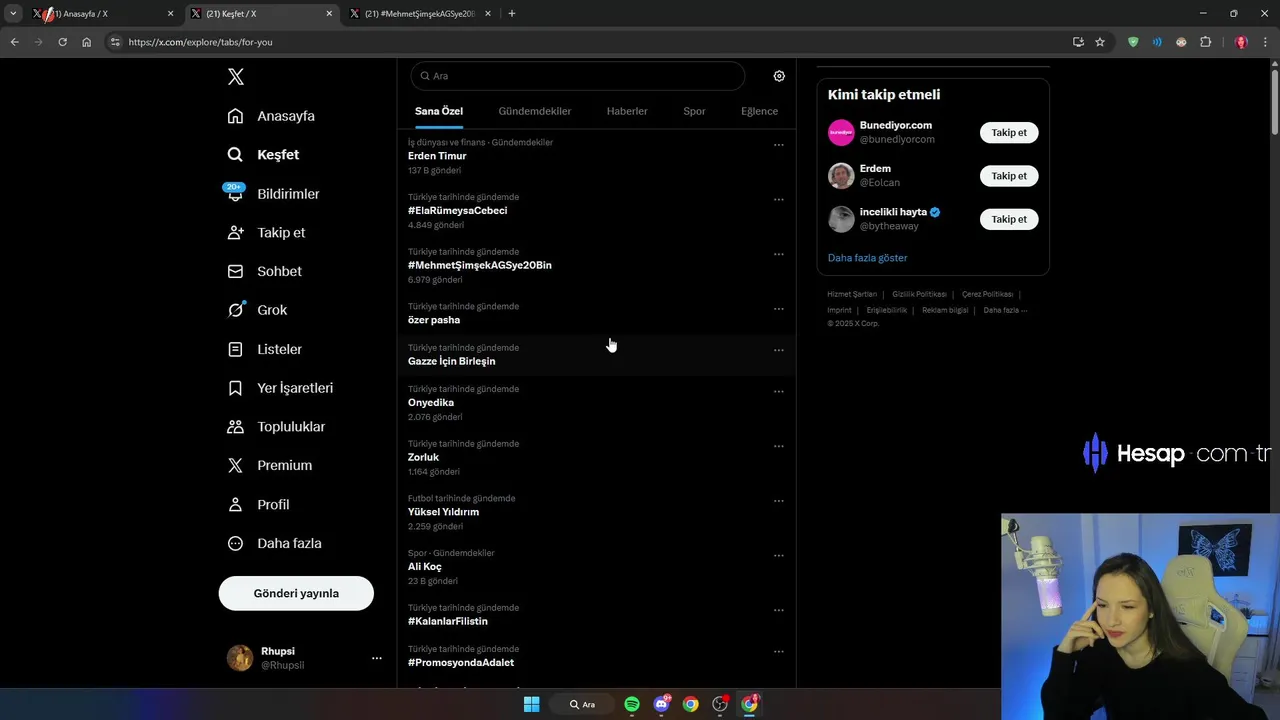Click the Ara search field
Image resolution: width=1280 pixels, height=720 pixels.
click(x=578, y=76)
